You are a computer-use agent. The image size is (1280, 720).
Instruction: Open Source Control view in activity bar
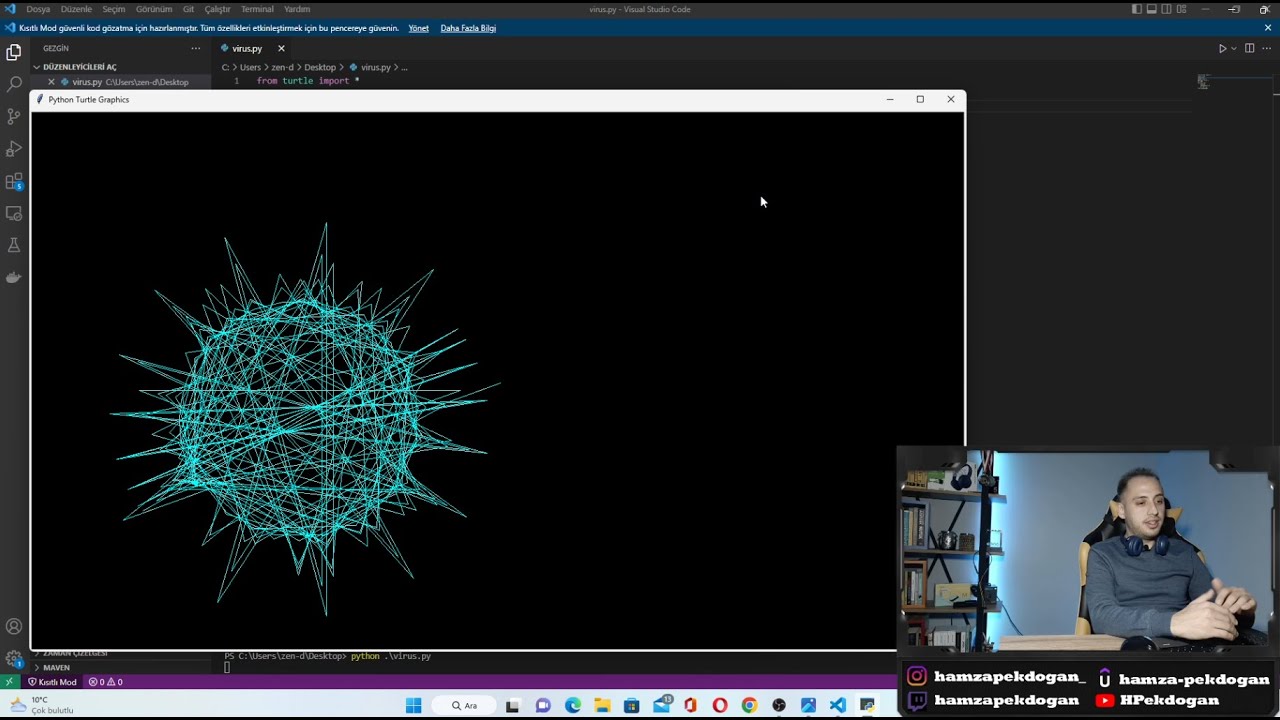14,116
